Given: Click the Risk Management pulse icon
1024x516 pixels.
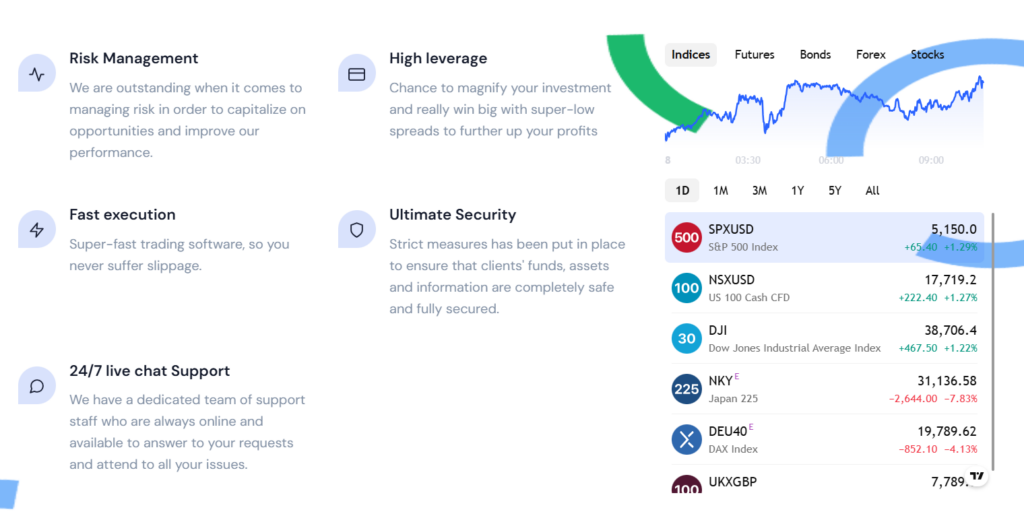Looking at the screenshot, I should 37,73.
